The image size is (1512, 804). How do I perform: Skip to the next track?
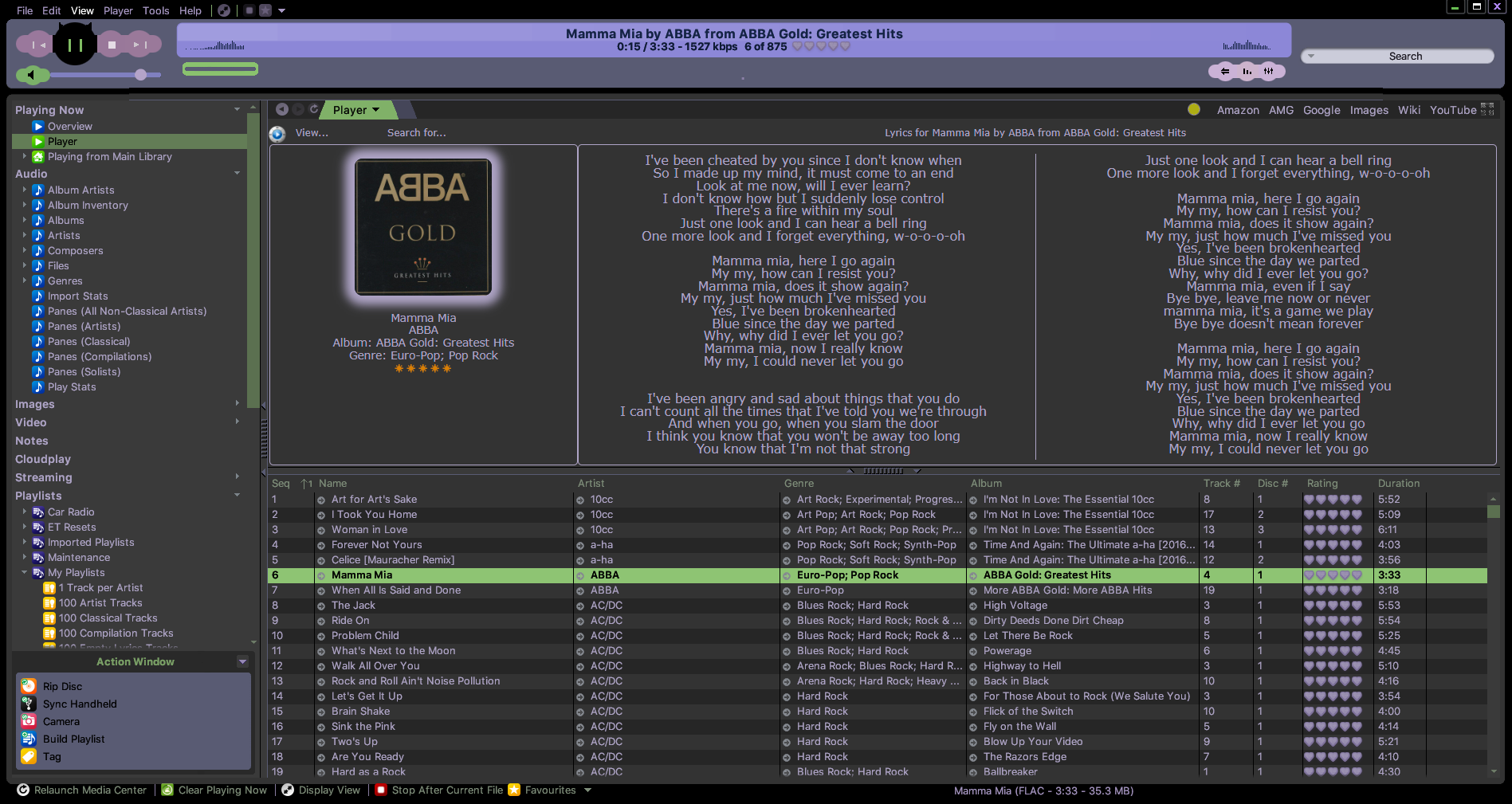[141, 45]
